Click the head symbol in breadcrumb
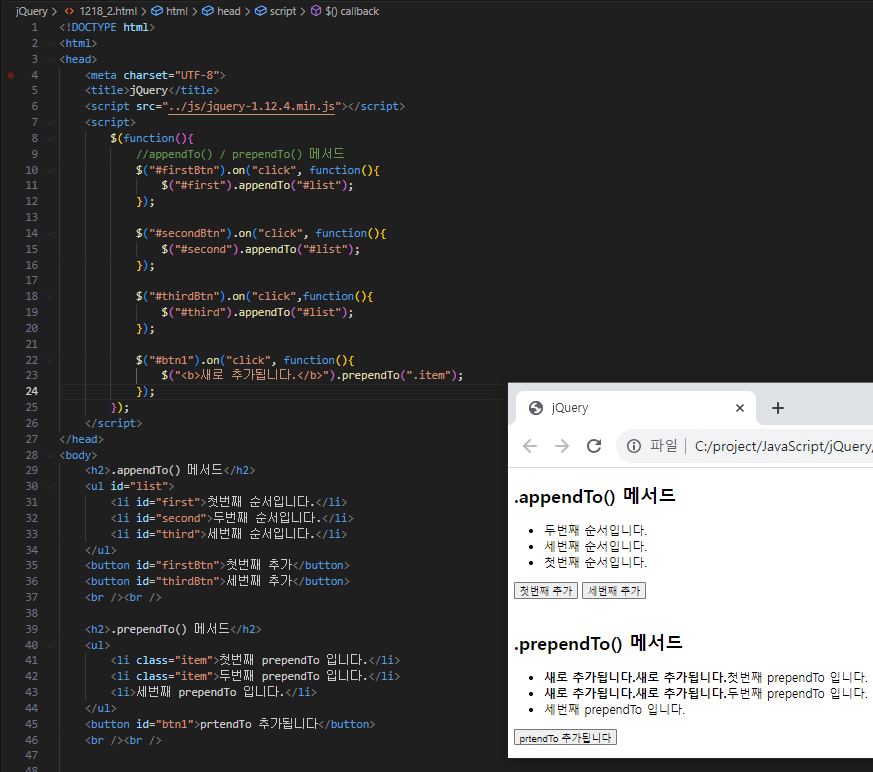Image resolution: width=873 pixels, height=772 pixels. [x=228, y=11]
